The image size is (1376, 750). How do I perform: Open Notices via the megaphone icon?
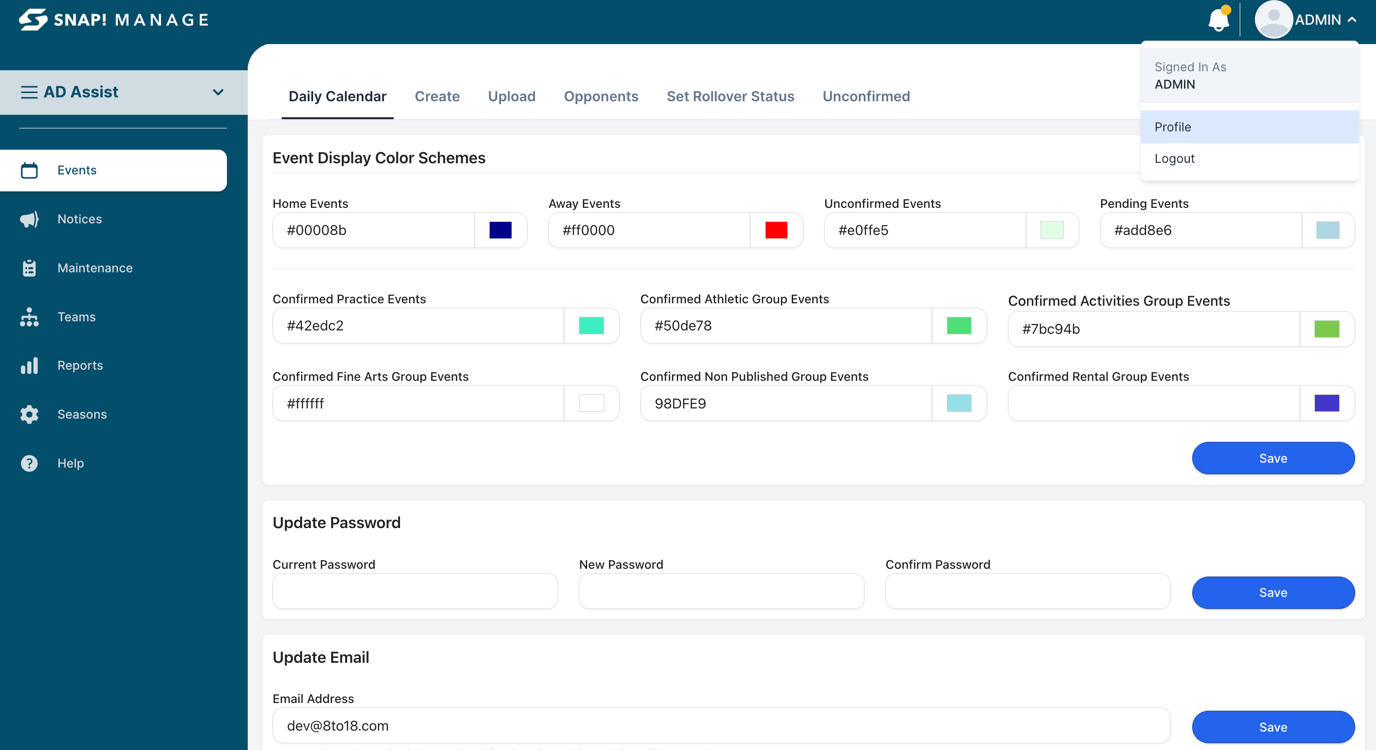tap(30, 219)
